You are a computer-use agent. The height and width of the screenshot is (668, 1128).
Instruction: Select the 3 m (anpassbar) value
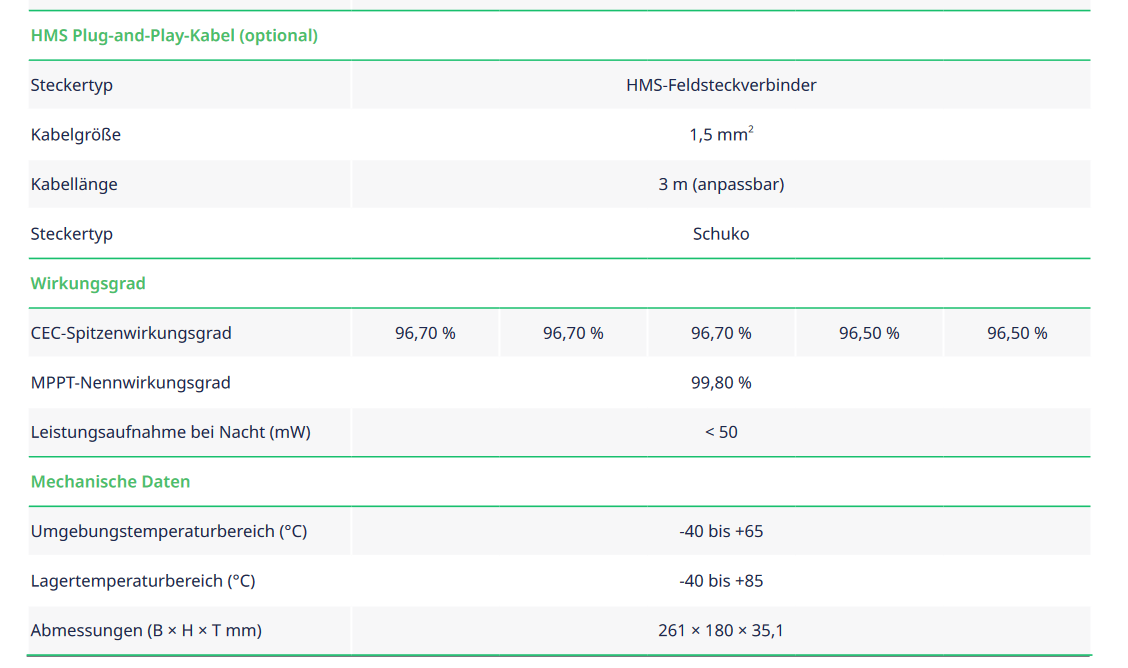click(x=721, y=184)
